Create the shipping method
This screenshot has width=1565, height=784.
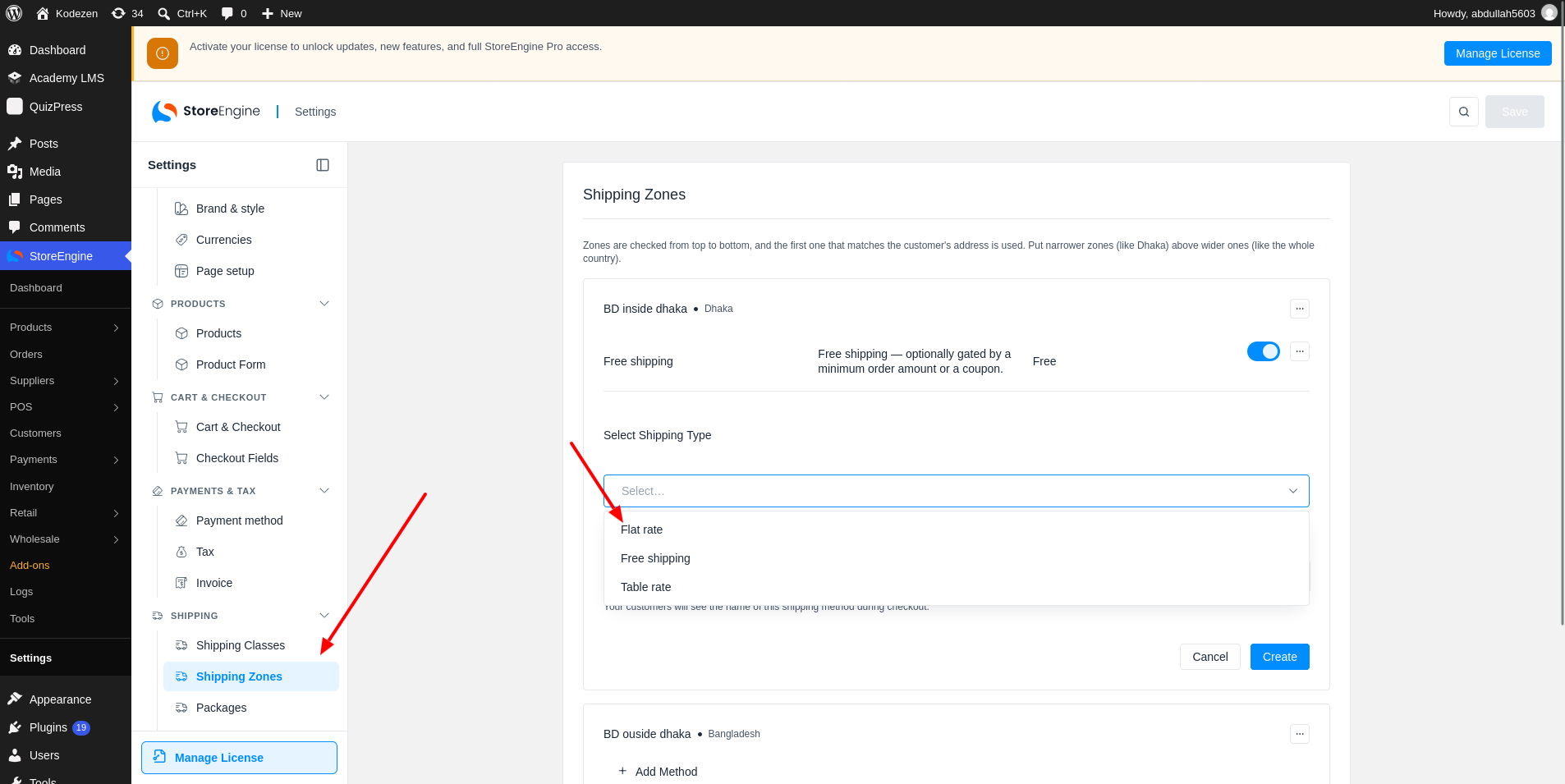point(1279,657)
